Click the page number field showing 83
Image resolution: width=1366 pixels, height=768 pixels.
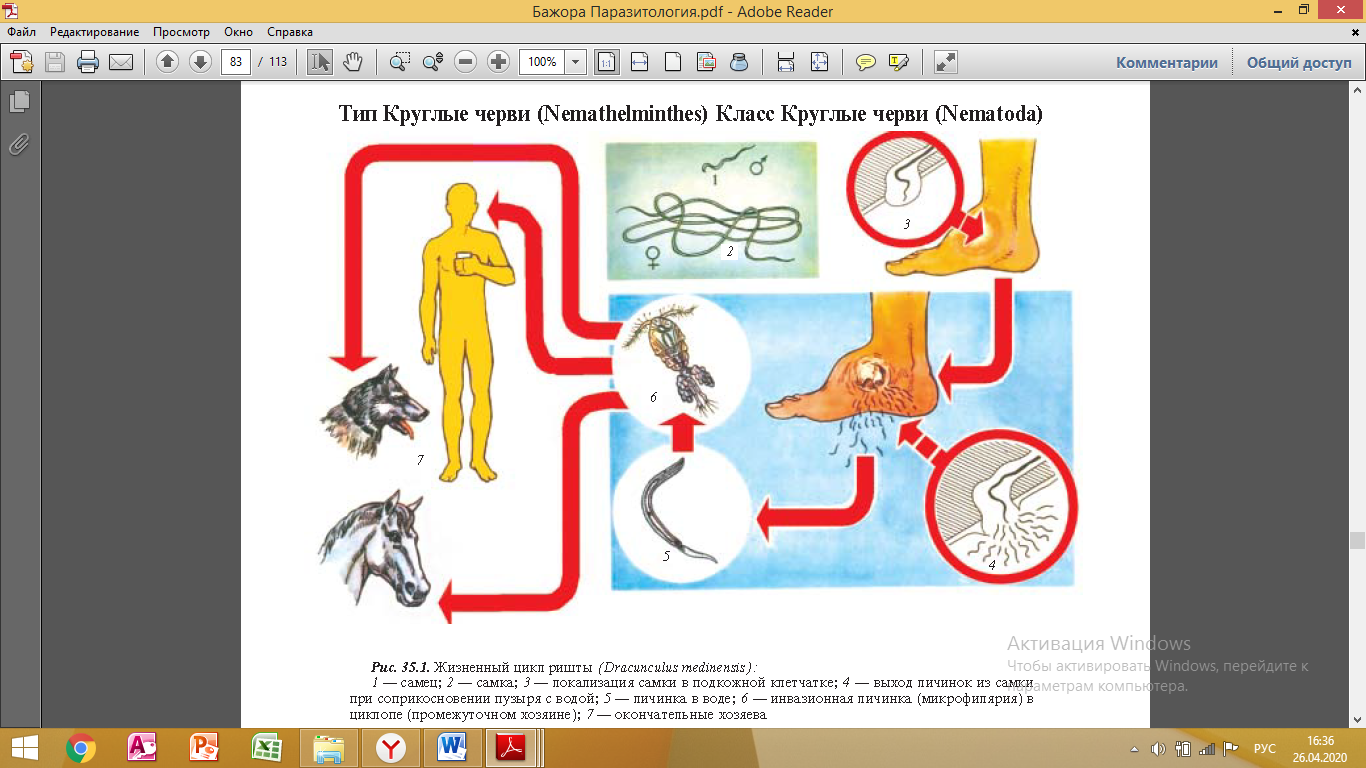pyautogui.click(x=236, y=62)
